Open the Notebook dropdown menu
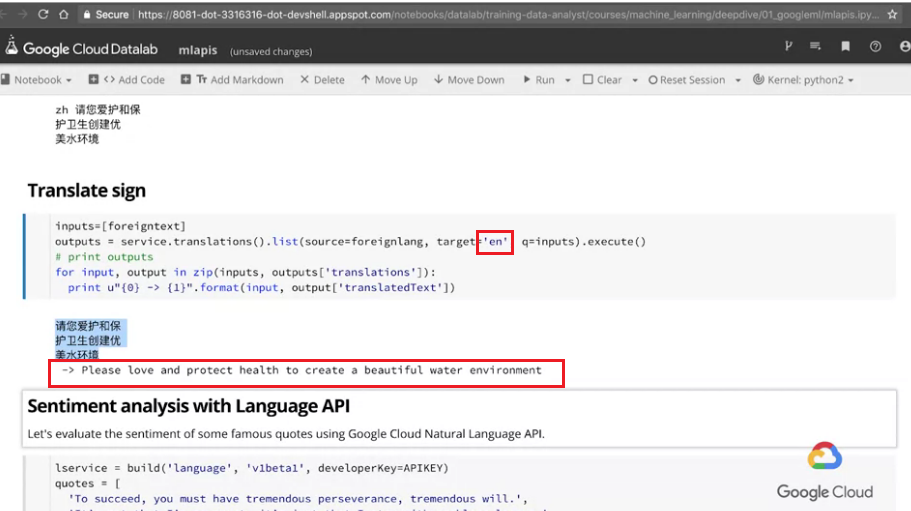 click(x=36, y=80)
